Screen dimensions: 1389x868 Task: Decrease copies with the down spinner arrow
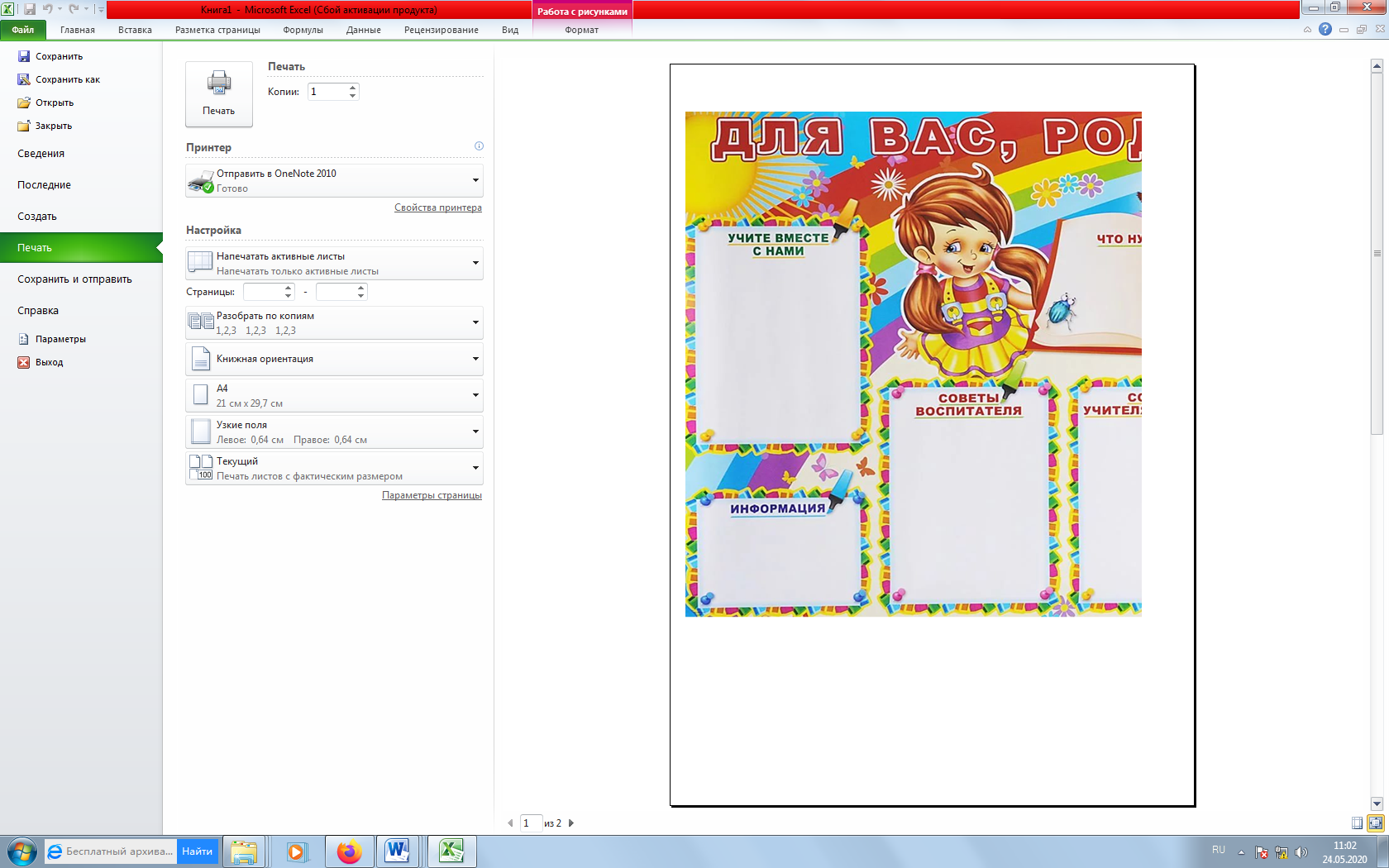353,96
